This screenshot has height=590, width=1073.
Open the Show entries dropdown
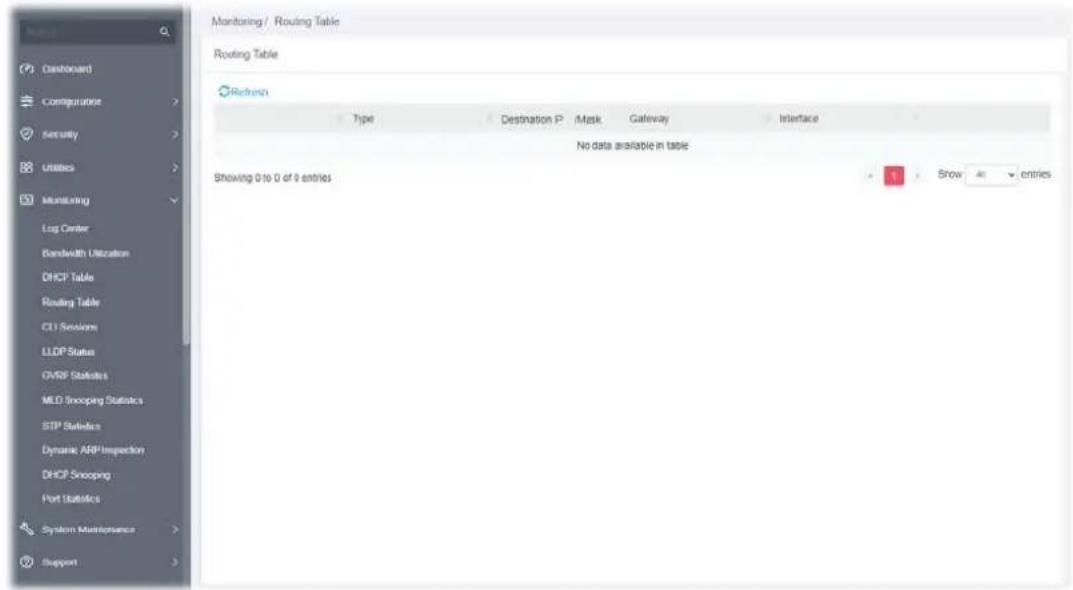coord(992,175)
